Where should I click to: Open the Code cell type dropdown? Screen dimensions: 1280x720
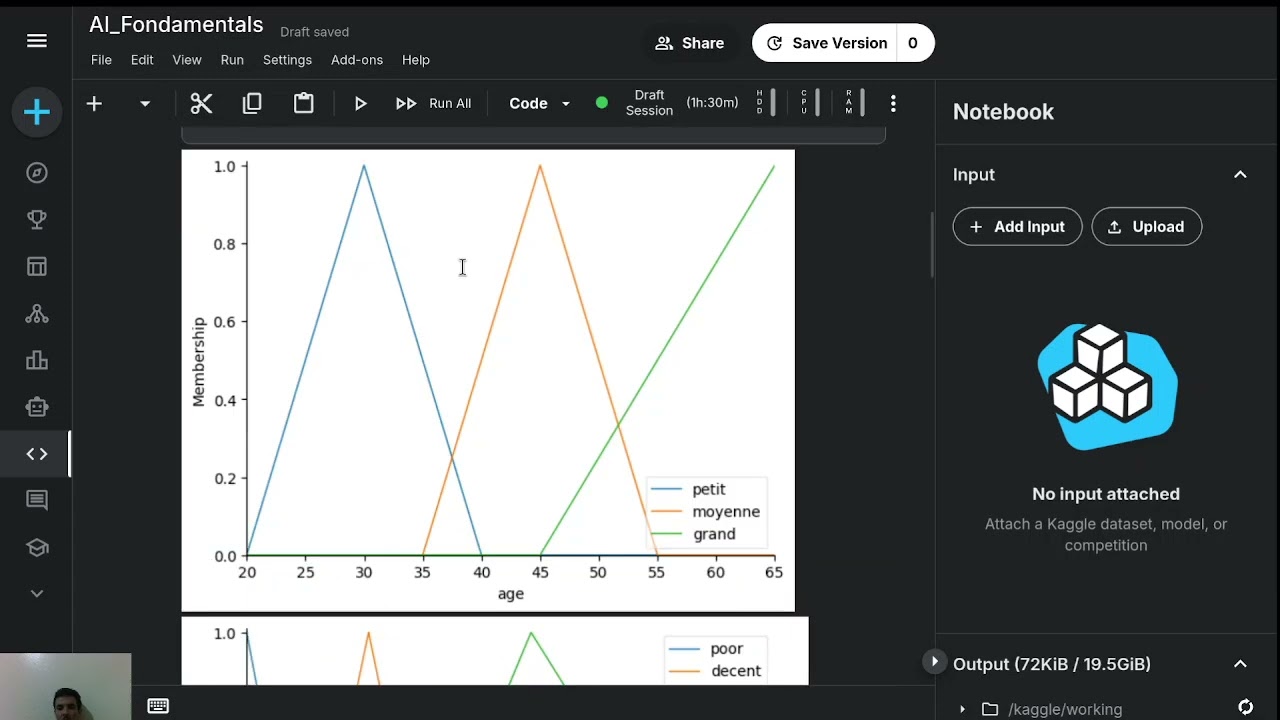tap(539, 103)
